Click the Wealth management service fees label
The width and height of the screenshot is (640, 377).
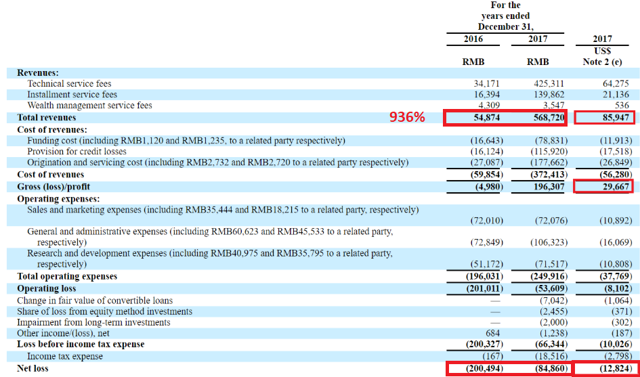89,106
